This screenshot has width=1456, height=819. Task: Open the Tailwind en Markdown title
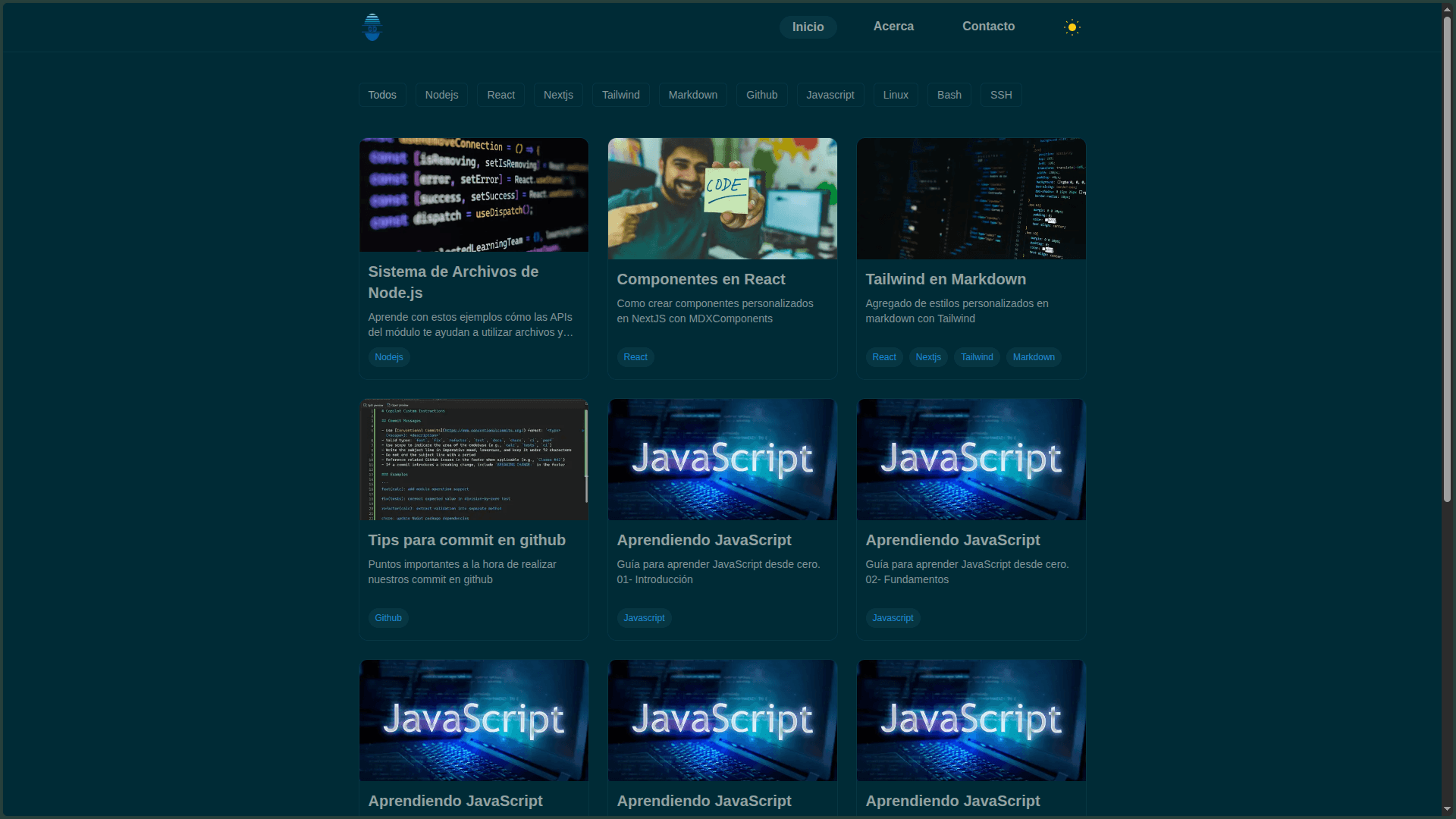(x=946, y=279)
